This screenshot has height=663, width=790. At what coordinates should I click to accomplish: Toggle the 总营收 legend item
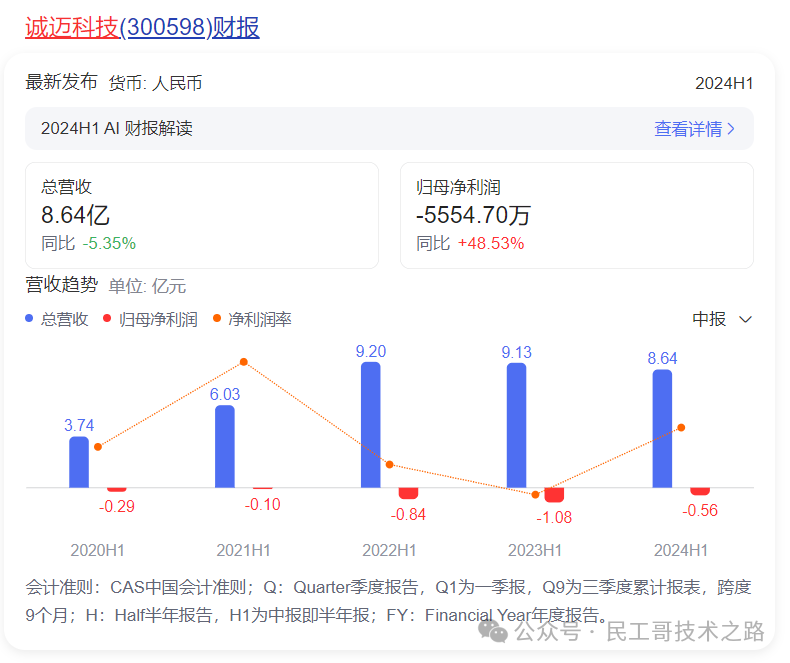(x=57, y=319)
